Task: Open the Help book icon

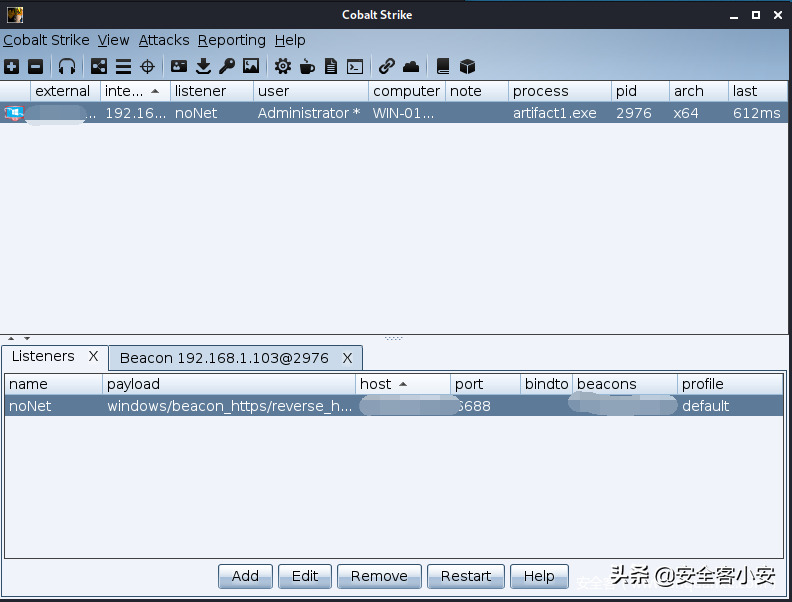Action: 443,66
